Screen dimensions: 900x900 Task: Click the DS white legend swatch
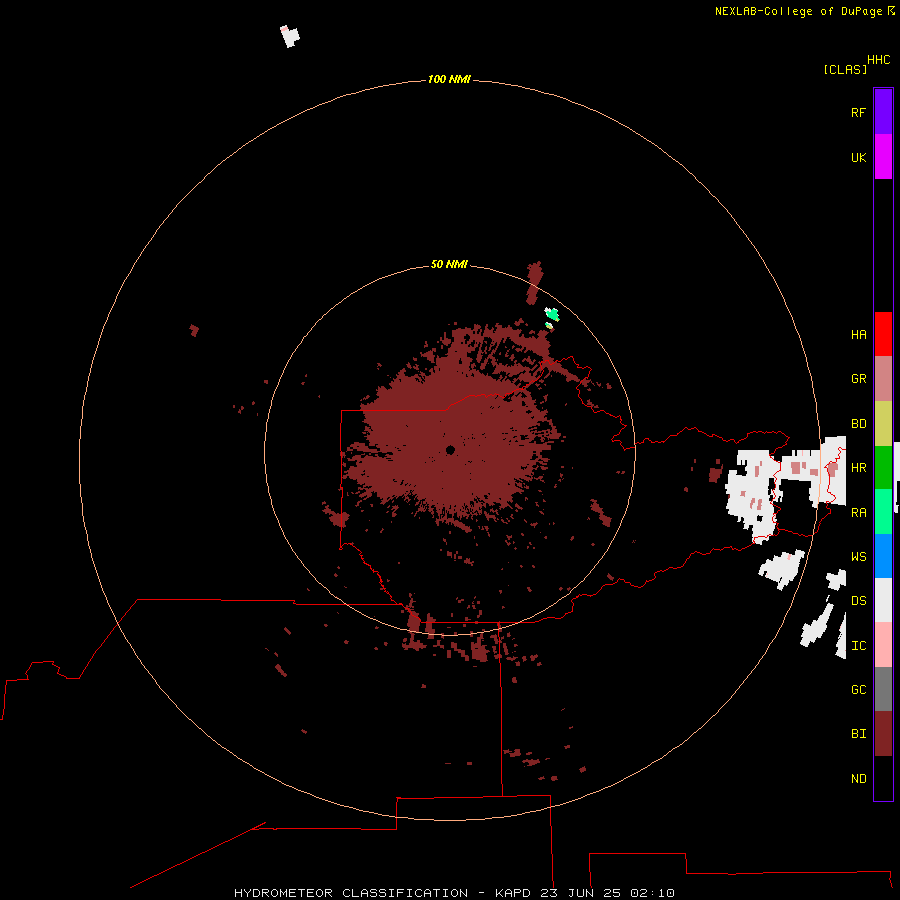(883, 600)
